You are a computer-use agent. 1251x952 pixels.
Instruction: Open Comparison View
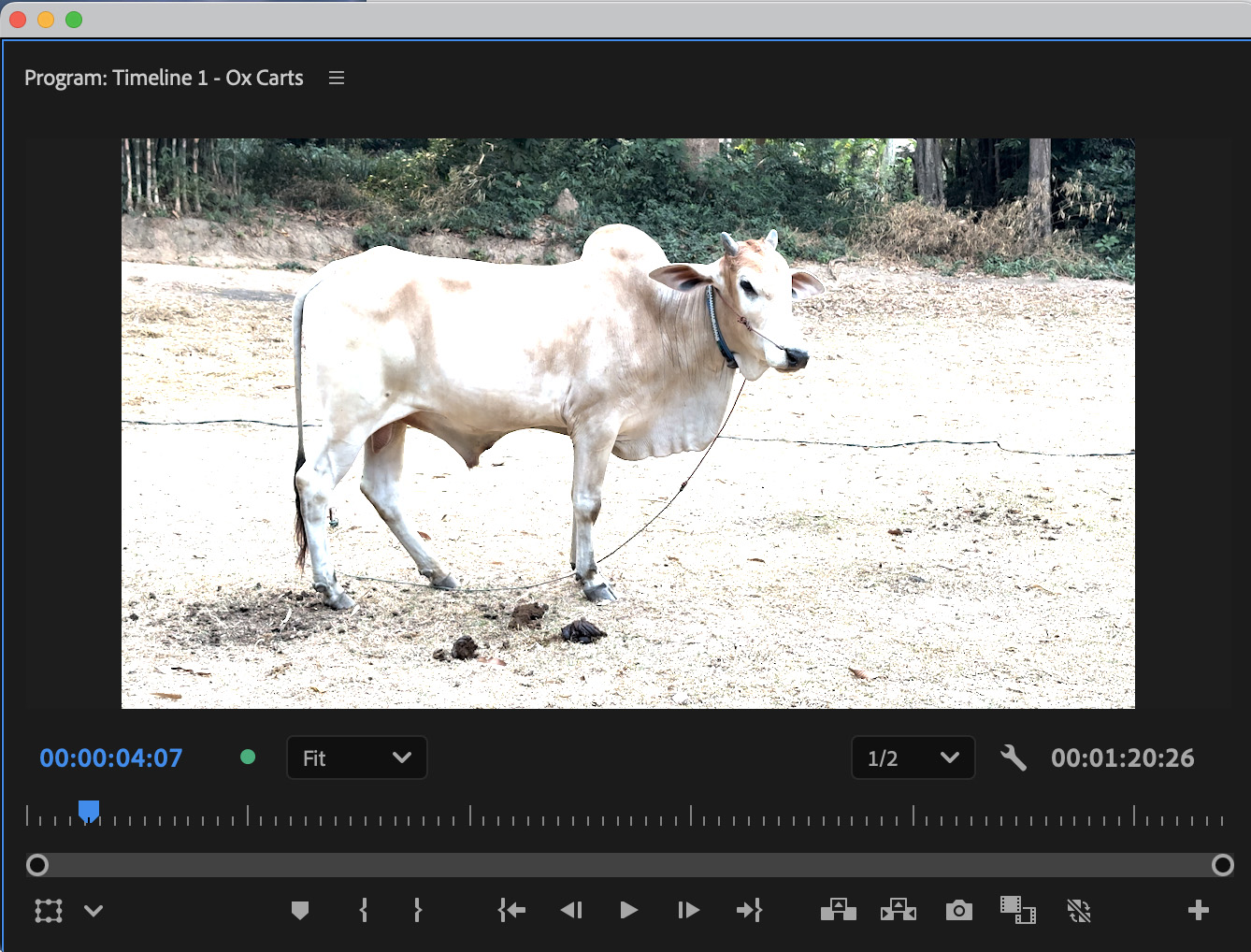[x=1018, y=910]
